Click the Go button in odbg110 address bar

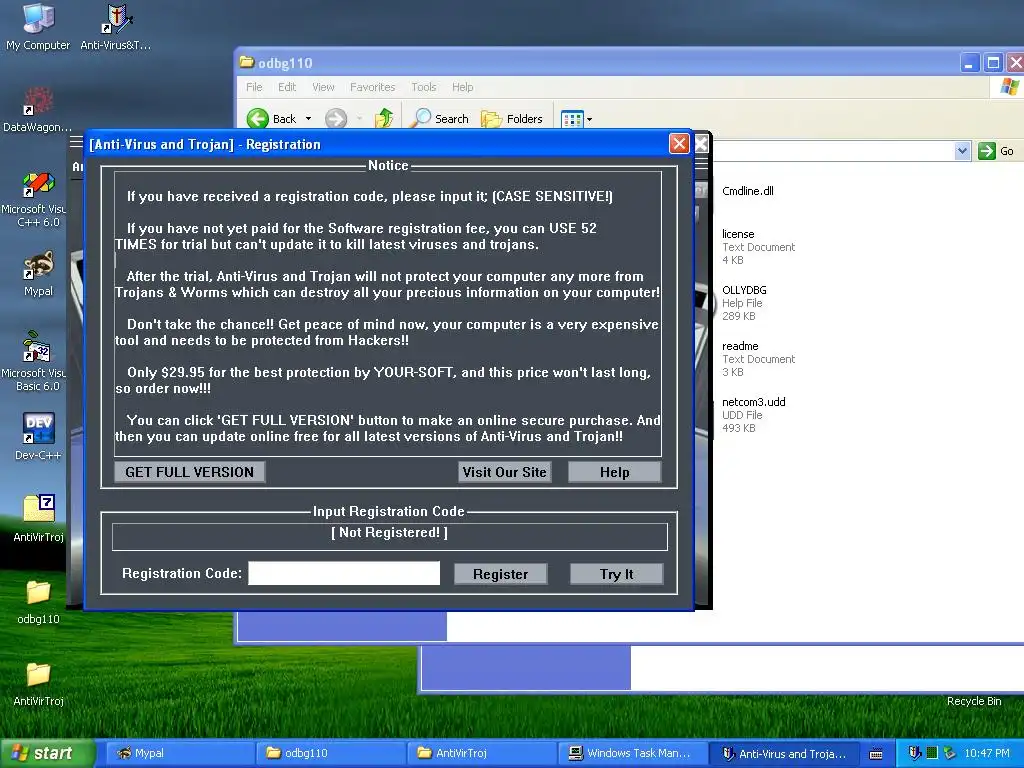click(997, 151)
